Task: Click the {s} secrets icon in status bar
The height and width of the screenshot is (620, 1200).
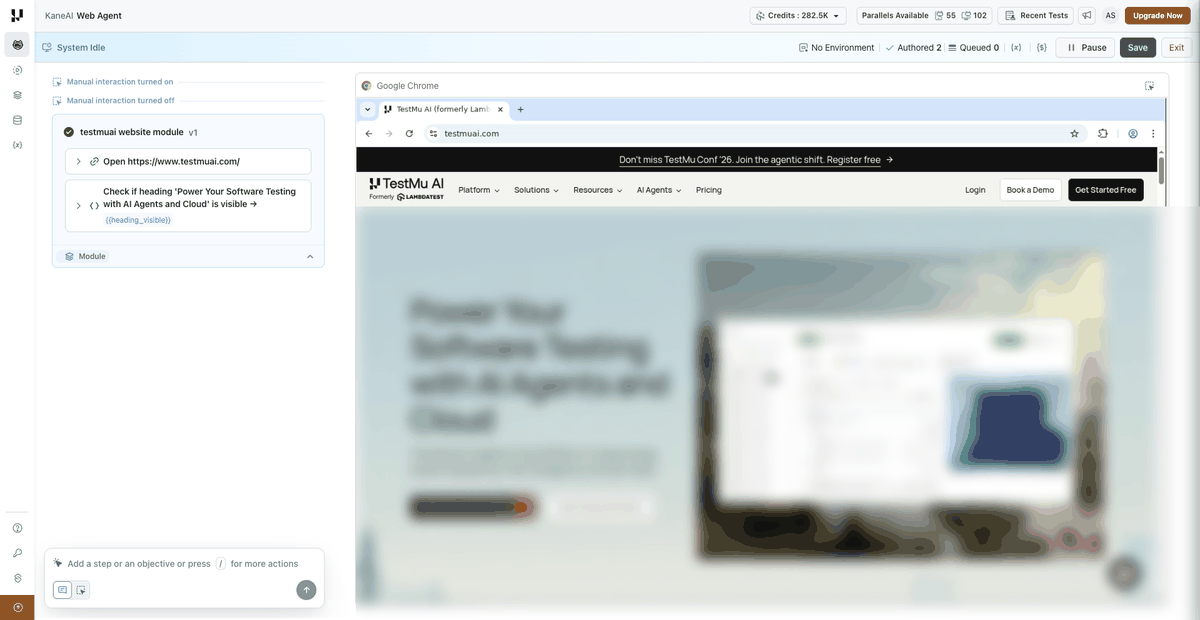Action: point(1041,48)
